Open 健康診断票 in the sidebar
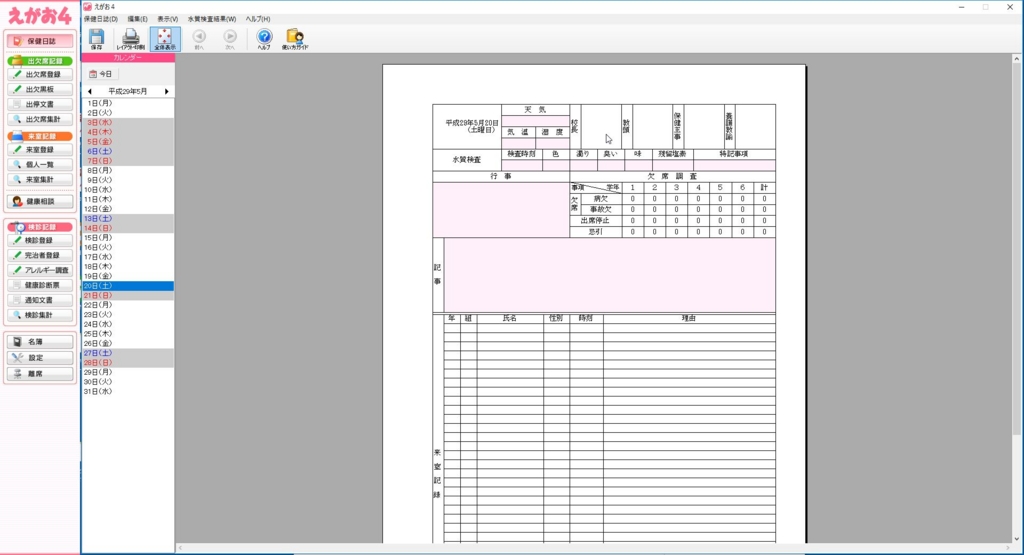This screenshot has width=1024, height=555. click(x=40, y=285)
